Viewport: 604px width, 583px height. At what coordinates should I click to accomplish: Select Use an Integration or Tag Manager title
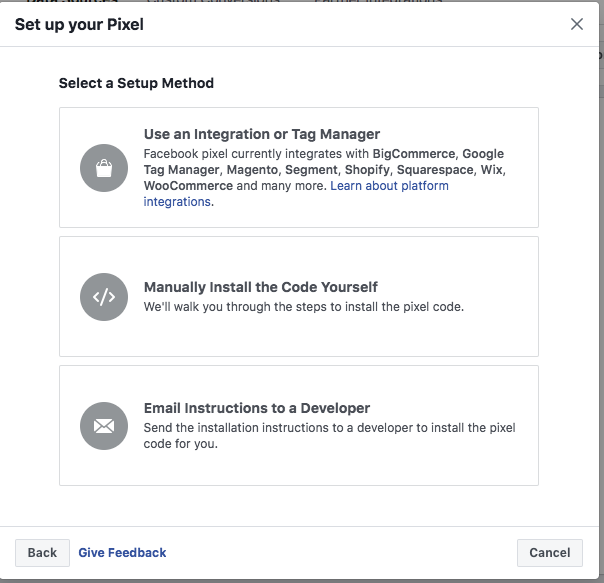tap(262, 134)
